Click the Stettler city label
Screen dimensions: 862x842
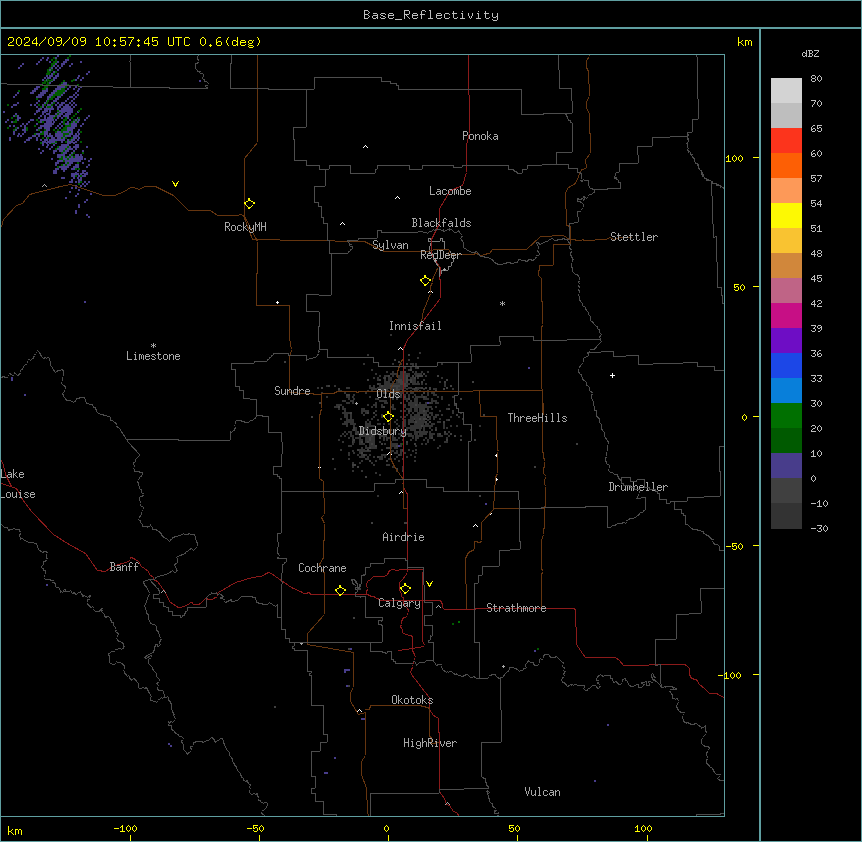point(634,237)
